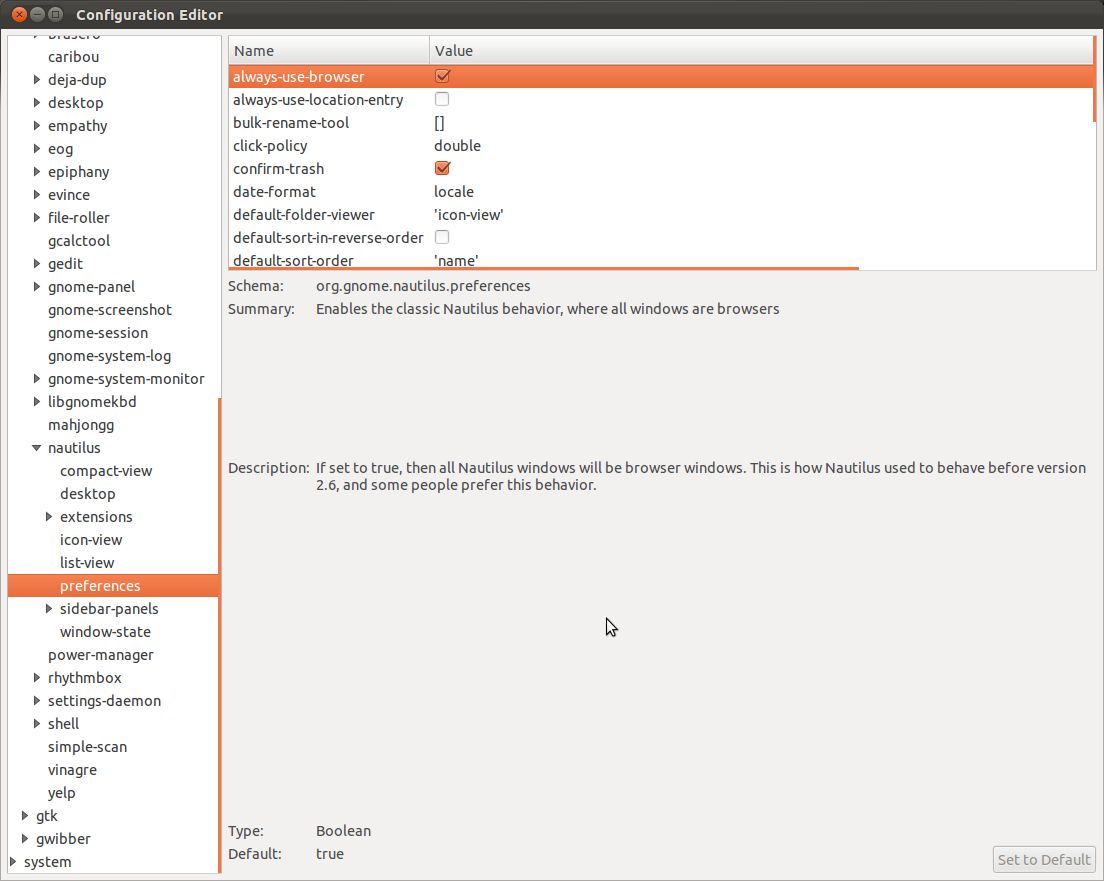Expand the gnome-system-monitor node
Screen dimensions: 1104x881
pos(37,379)
